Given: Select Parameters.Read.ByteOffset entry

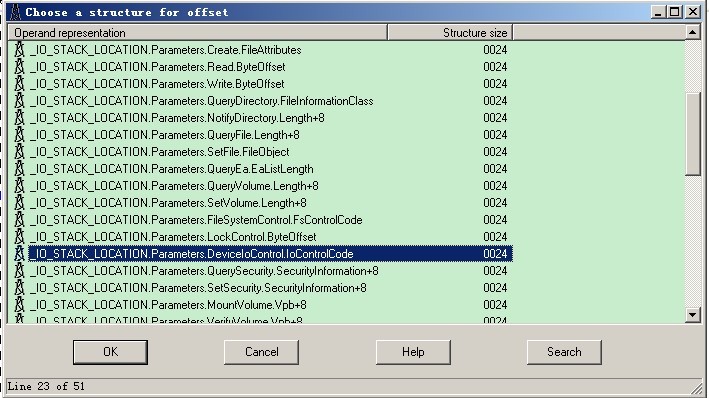Looking at the screenshot, I should pyautogui.click(x=157, y=67).
